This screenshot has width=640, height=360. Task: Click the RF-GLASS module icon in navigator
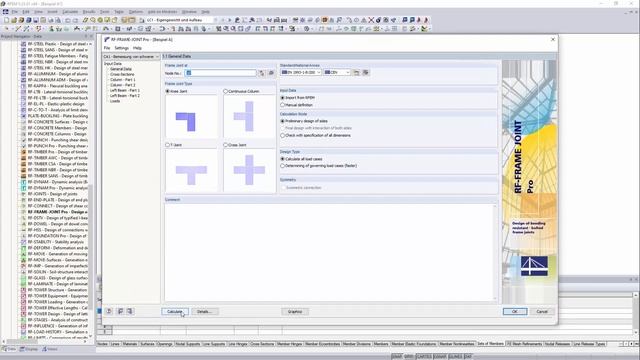tap(24, 278)
